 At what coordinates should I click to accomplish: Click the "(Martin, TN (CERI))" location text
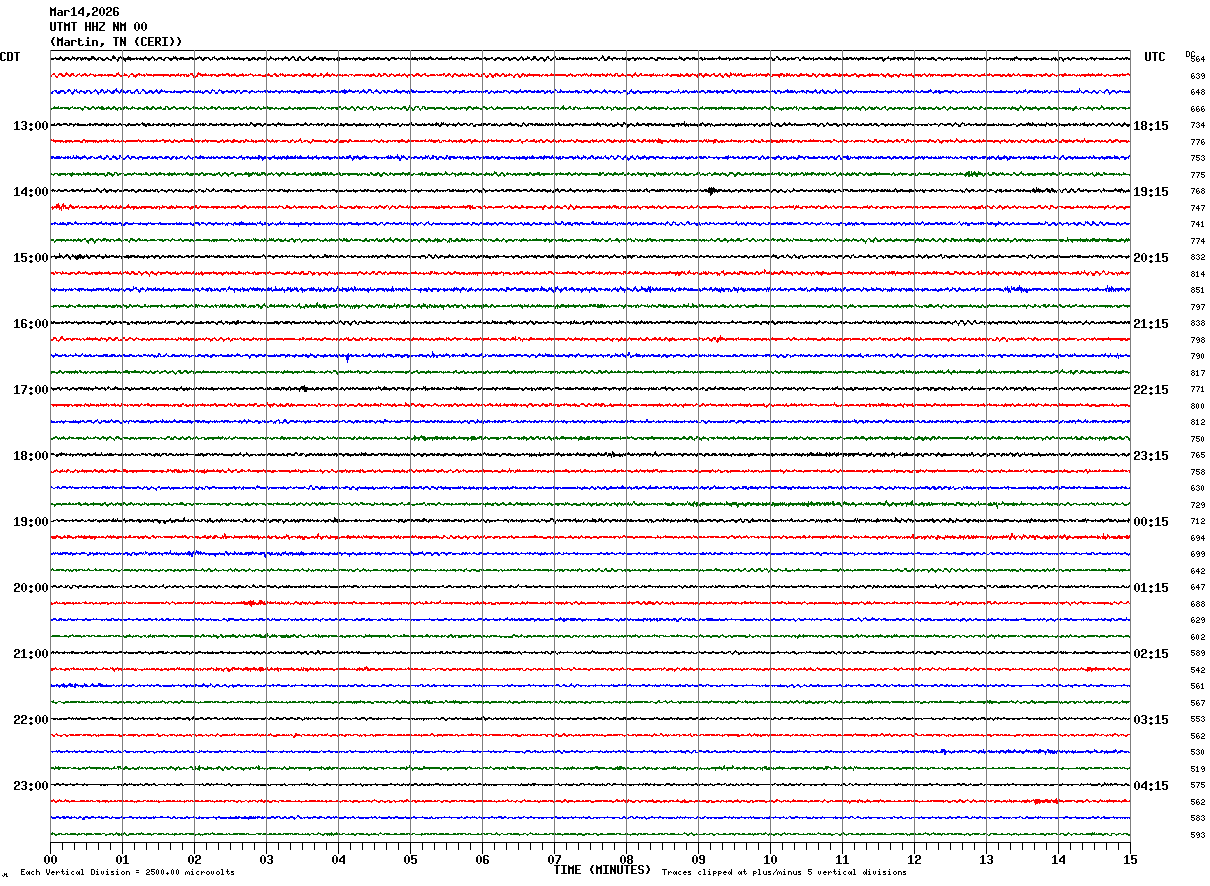pyautogui.click(x=116, y=42)
